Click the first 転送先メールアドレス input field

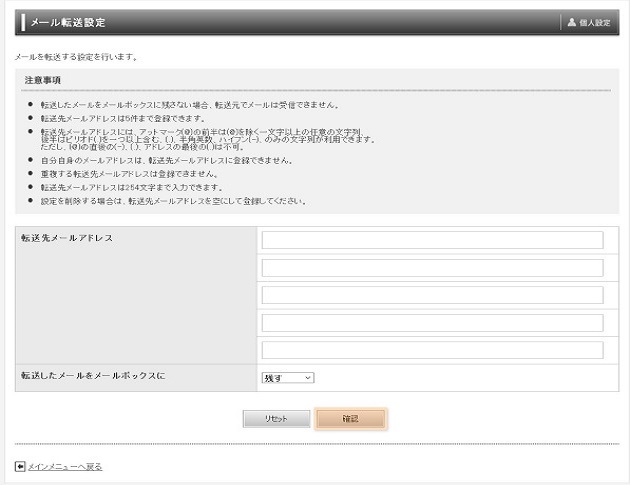pos(432,240)
